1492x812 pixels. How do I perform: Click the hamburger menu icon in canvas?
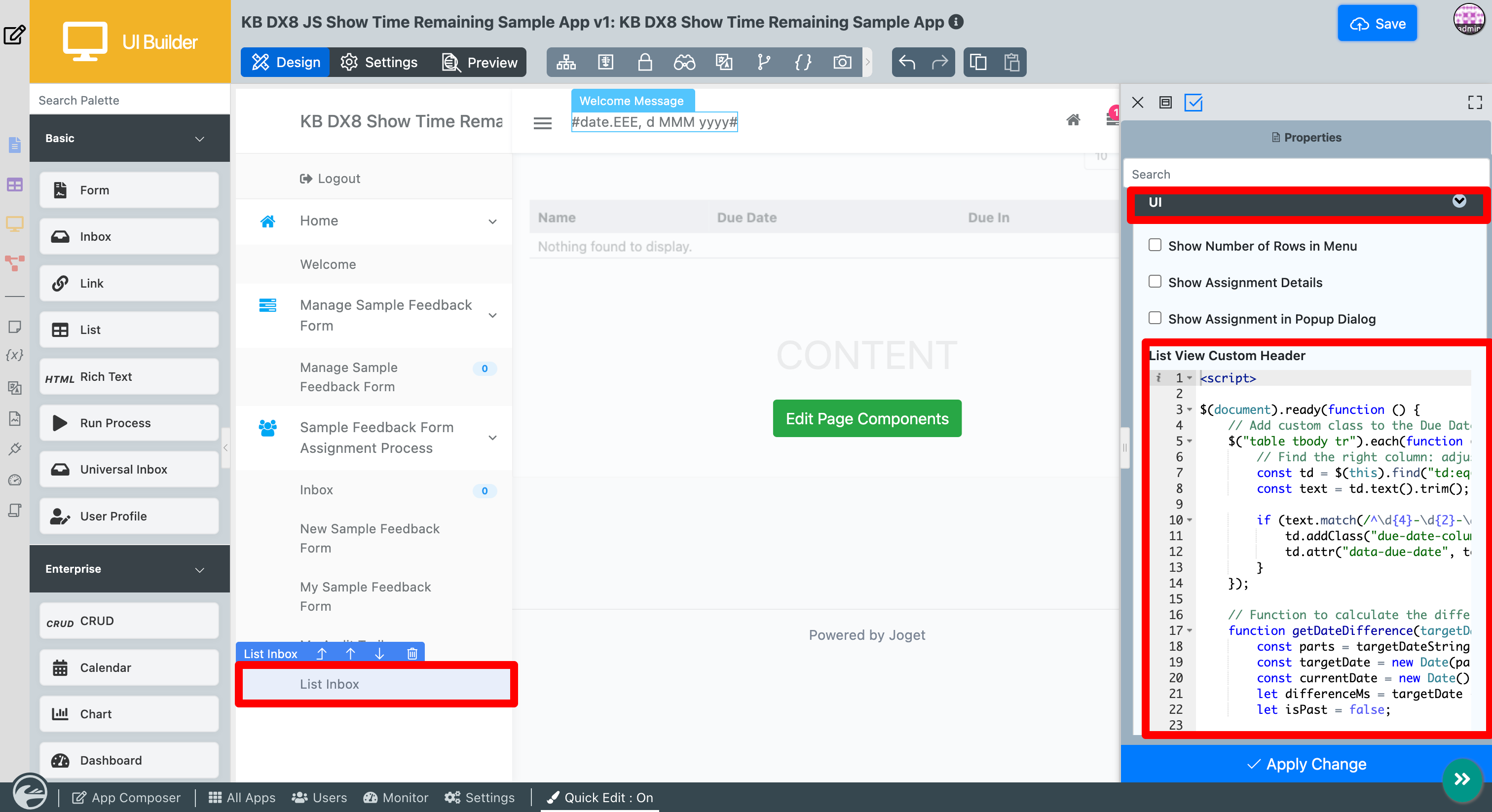[542, 123]
